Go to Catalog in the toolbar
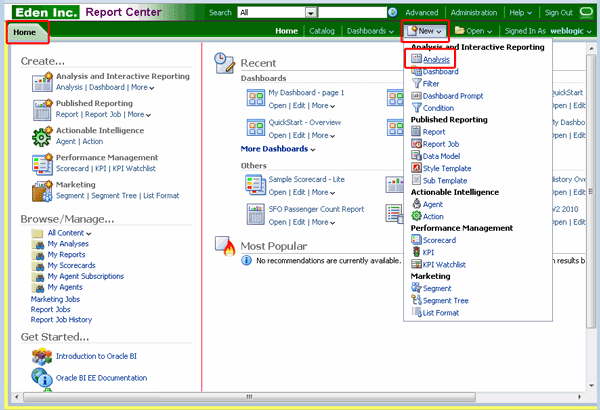The image size is (600, 410). click(321, 31)
